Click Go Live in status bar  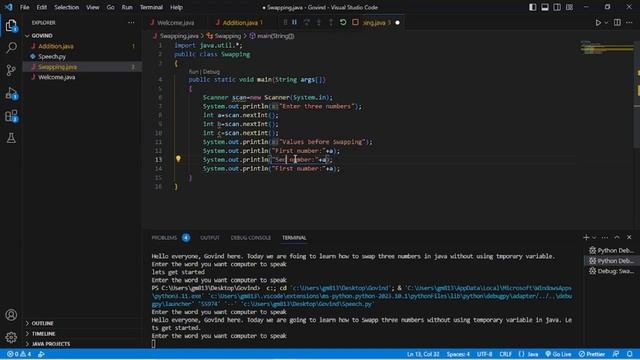(558, 354)
